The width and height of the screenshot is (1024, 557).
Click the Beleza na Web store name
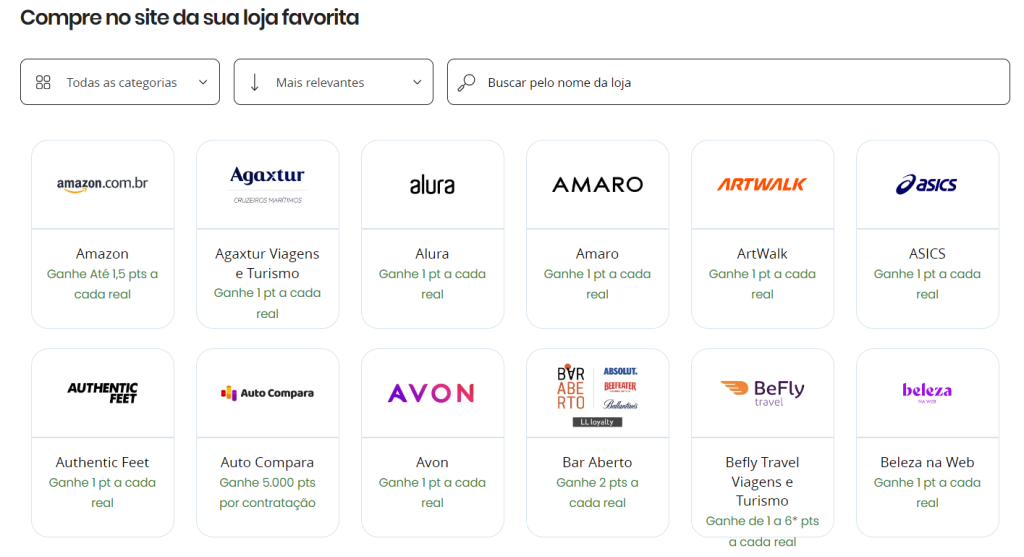pyautogui.click(x=927, y=462)
